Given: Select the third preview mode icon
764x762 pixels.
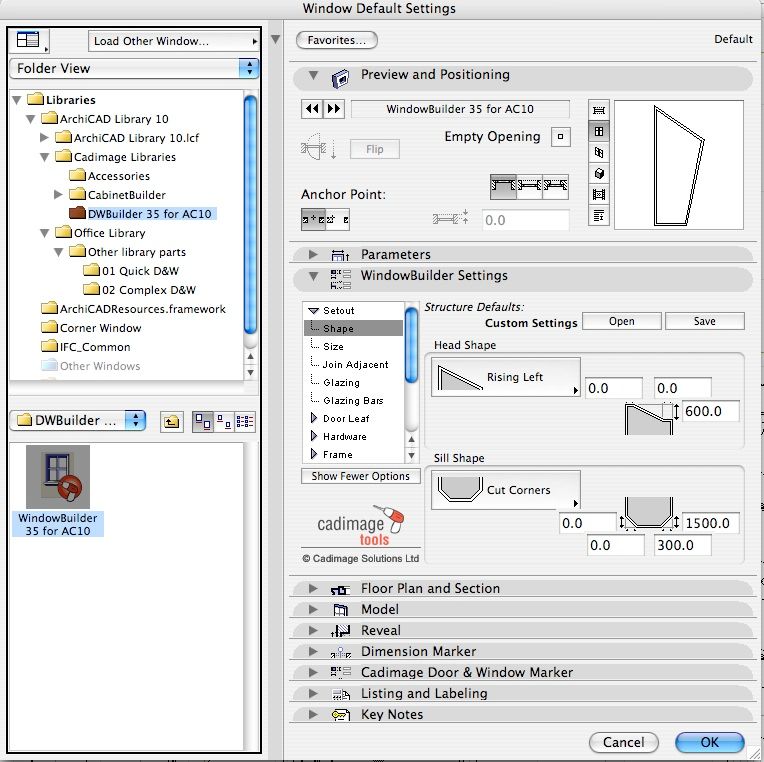Looking at the screenshot, I should [599, 152].
